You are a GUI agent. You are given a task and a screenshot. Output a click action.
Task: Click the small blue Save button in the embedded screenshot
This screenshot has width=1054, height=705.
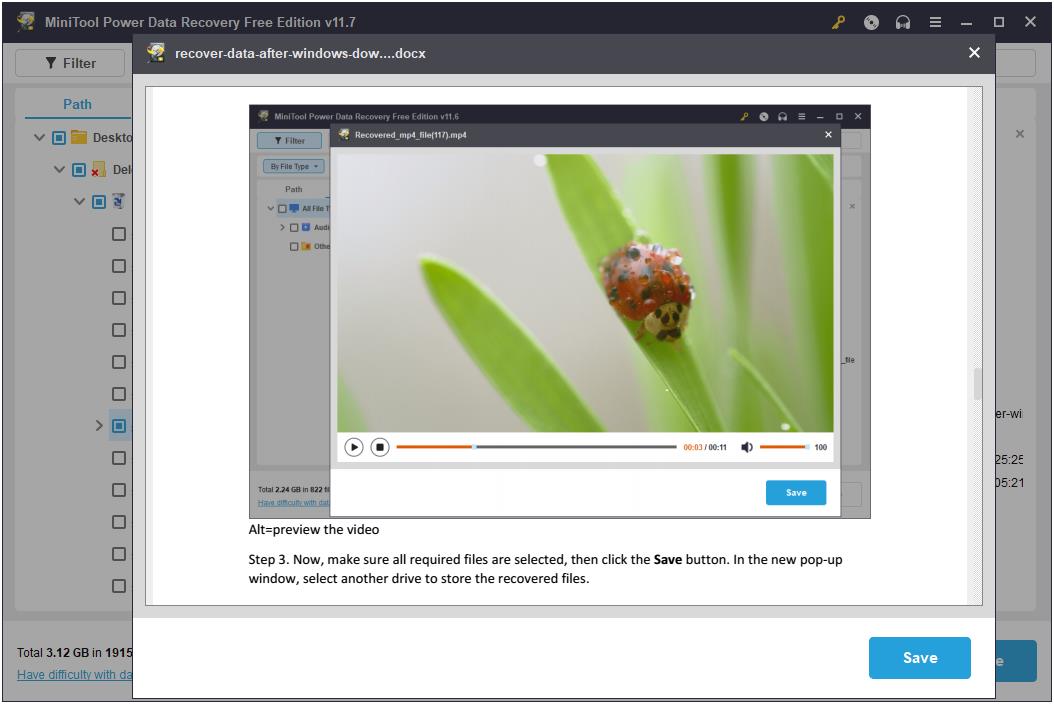pos(796,493)
